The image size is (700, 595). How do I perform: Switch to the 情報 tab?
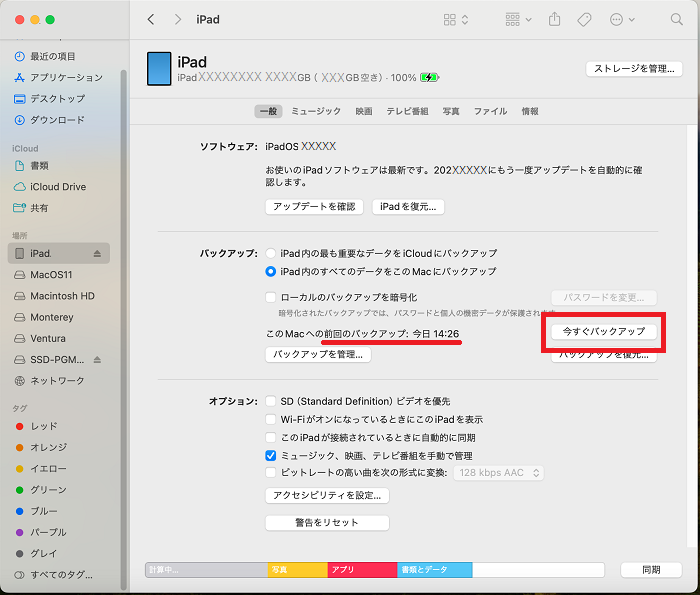coord(530,111)
